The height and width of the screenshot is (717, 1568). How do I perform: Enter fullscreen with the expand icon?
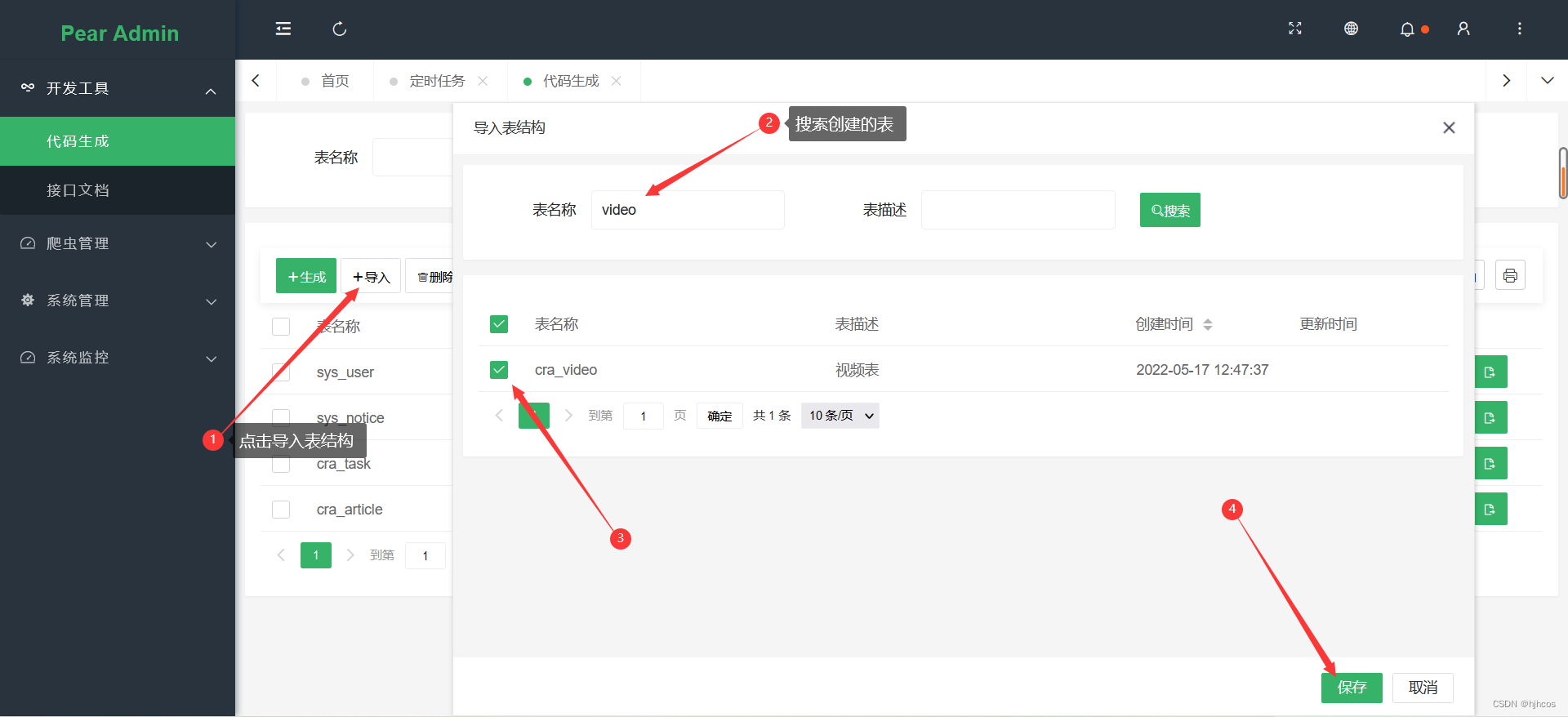tap(1295, 29)
